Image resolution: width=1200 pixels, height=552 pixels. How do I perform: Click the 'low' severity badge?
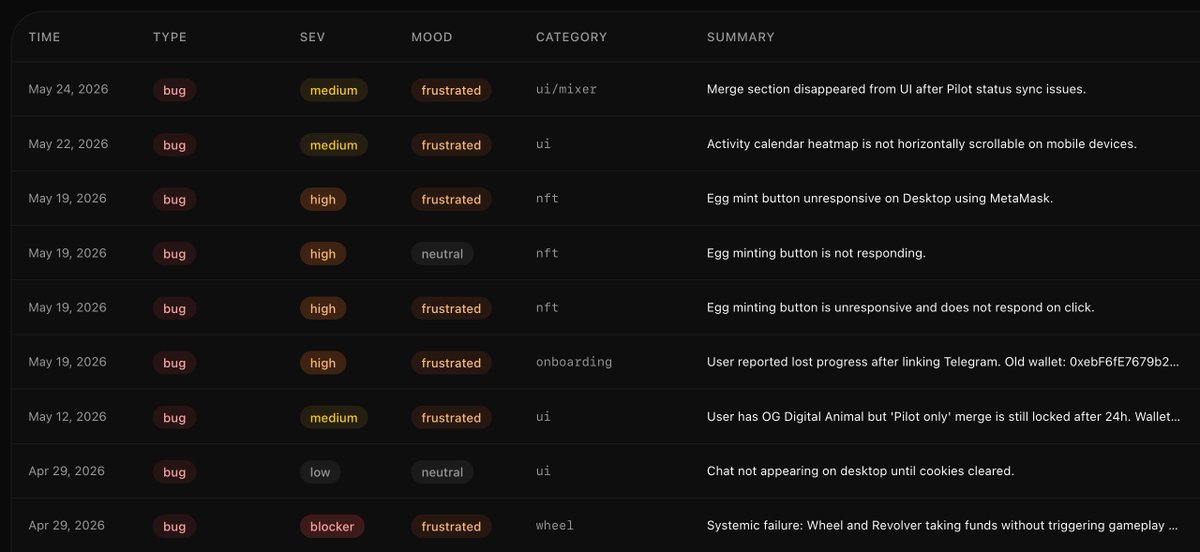click(320, 472)
